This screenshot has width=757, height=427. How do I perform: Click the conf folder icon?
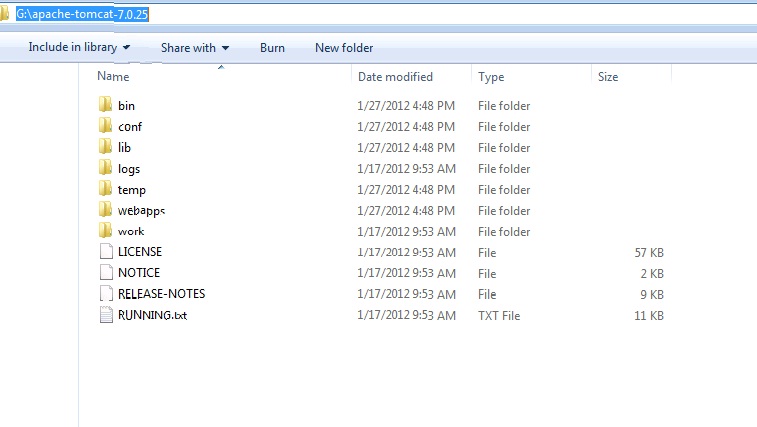click(x=105, y=125)
